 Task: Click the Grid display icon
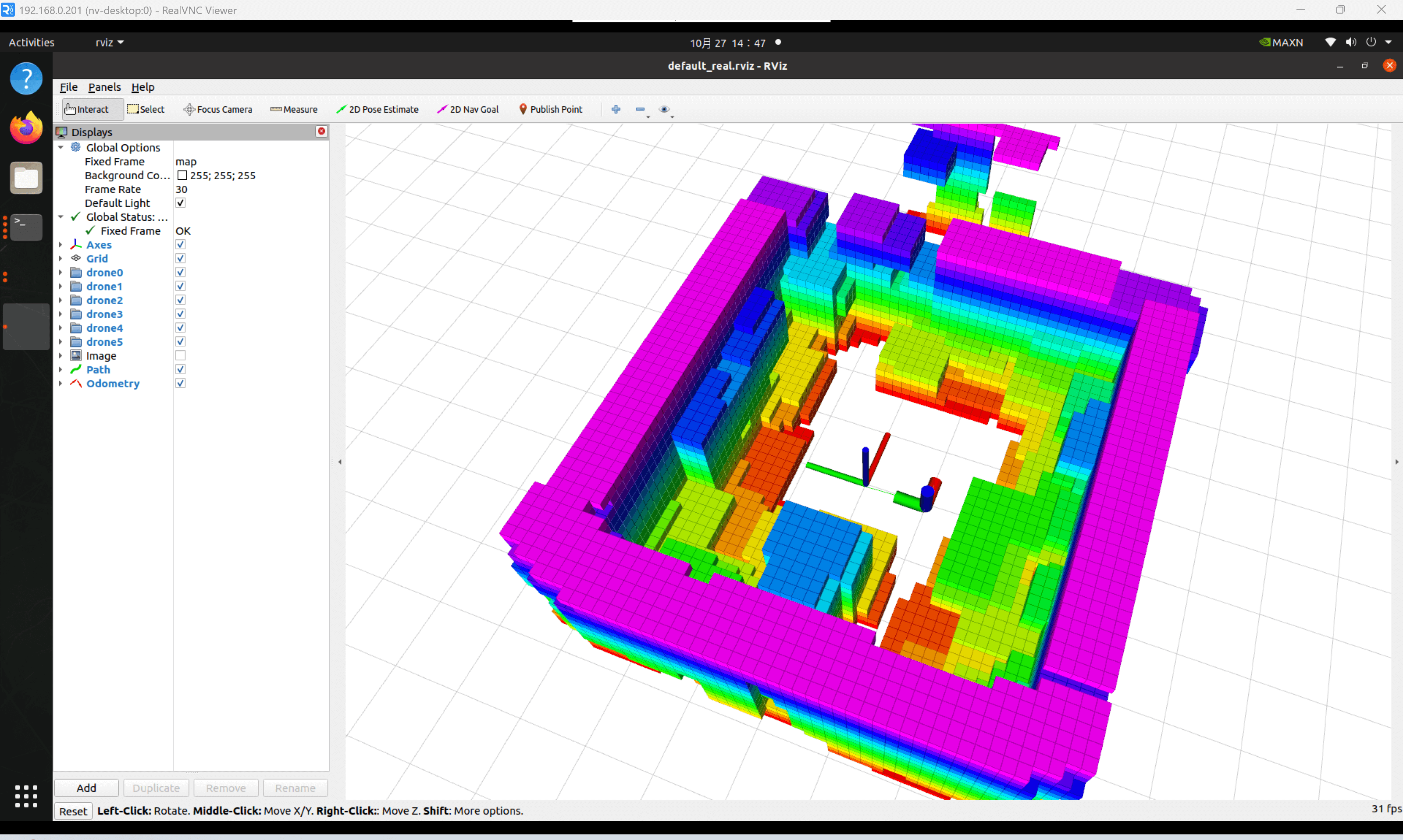[76, 258]
